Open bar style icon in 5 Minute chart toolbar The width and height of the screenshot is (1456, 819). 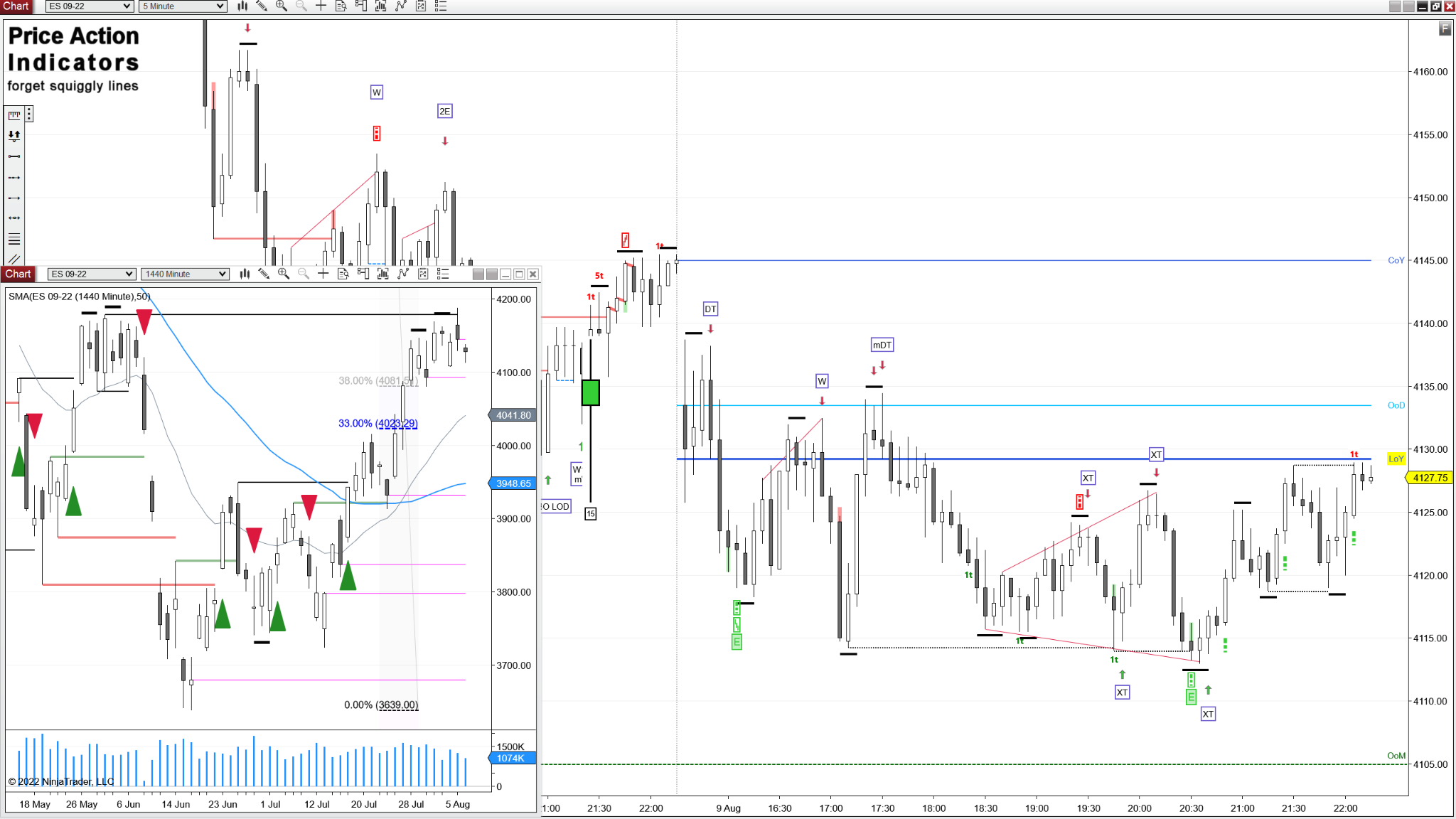(242, 6)
